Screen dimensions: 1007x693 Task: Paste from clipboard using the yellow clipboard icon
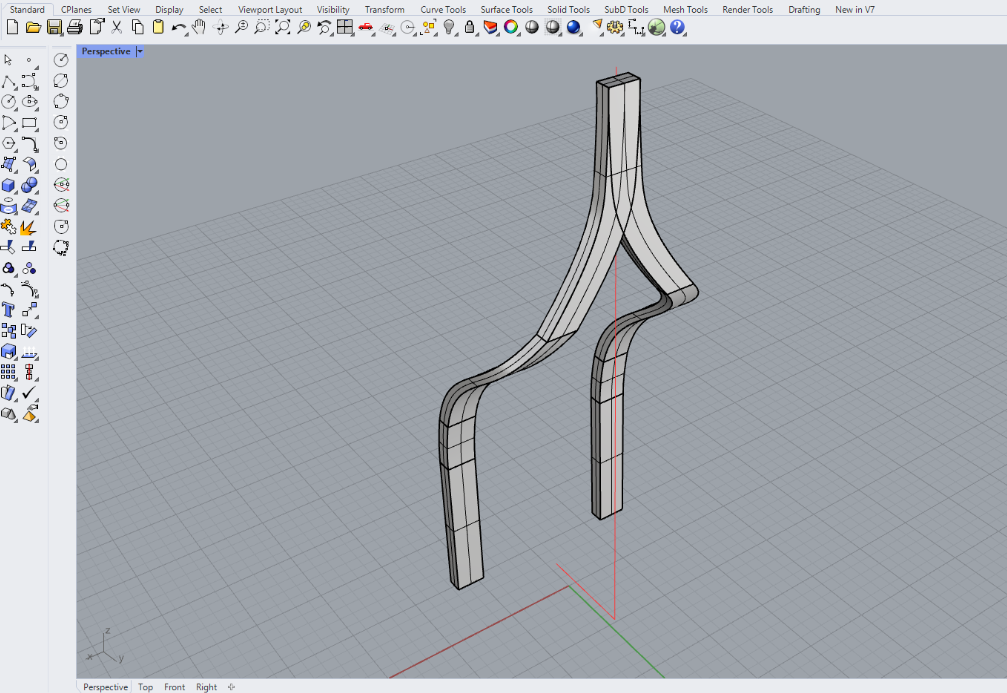coord(158,27)
